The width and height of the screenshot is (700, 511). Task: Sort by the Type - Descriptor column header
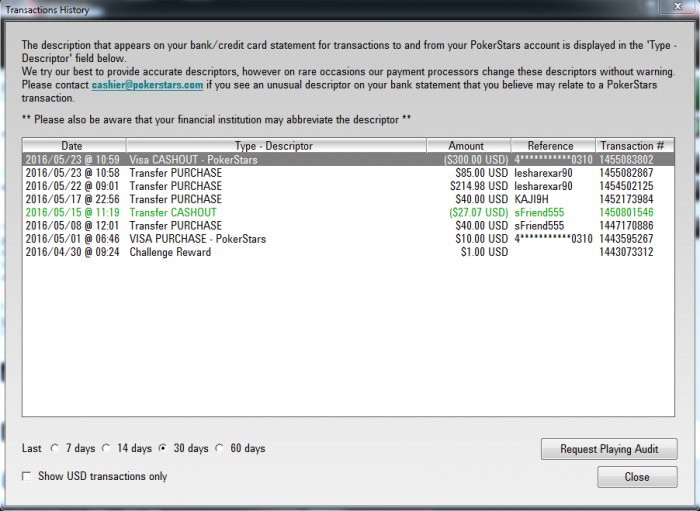[x=276, y=145]
